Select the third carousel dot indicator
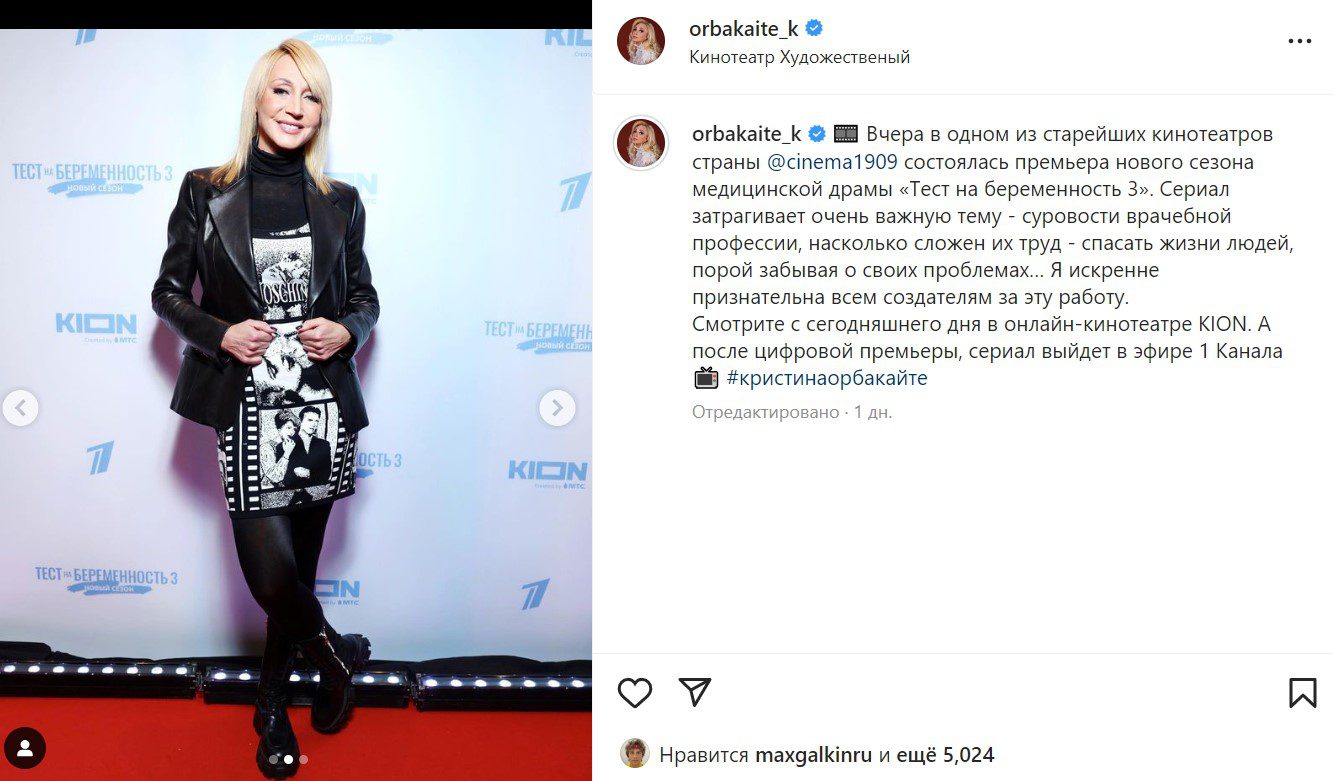Viewport: 1333px width, 781px height. coord(302,760)
